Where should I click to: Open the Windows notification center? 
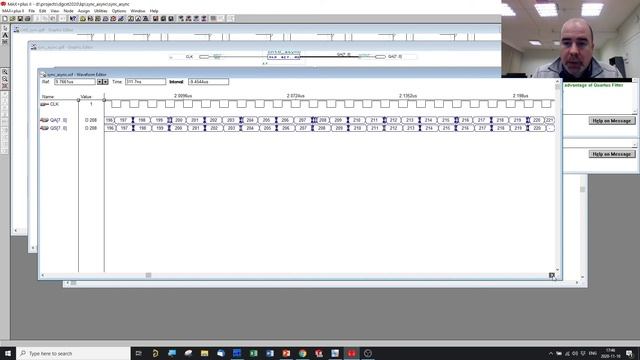(629, 353)
